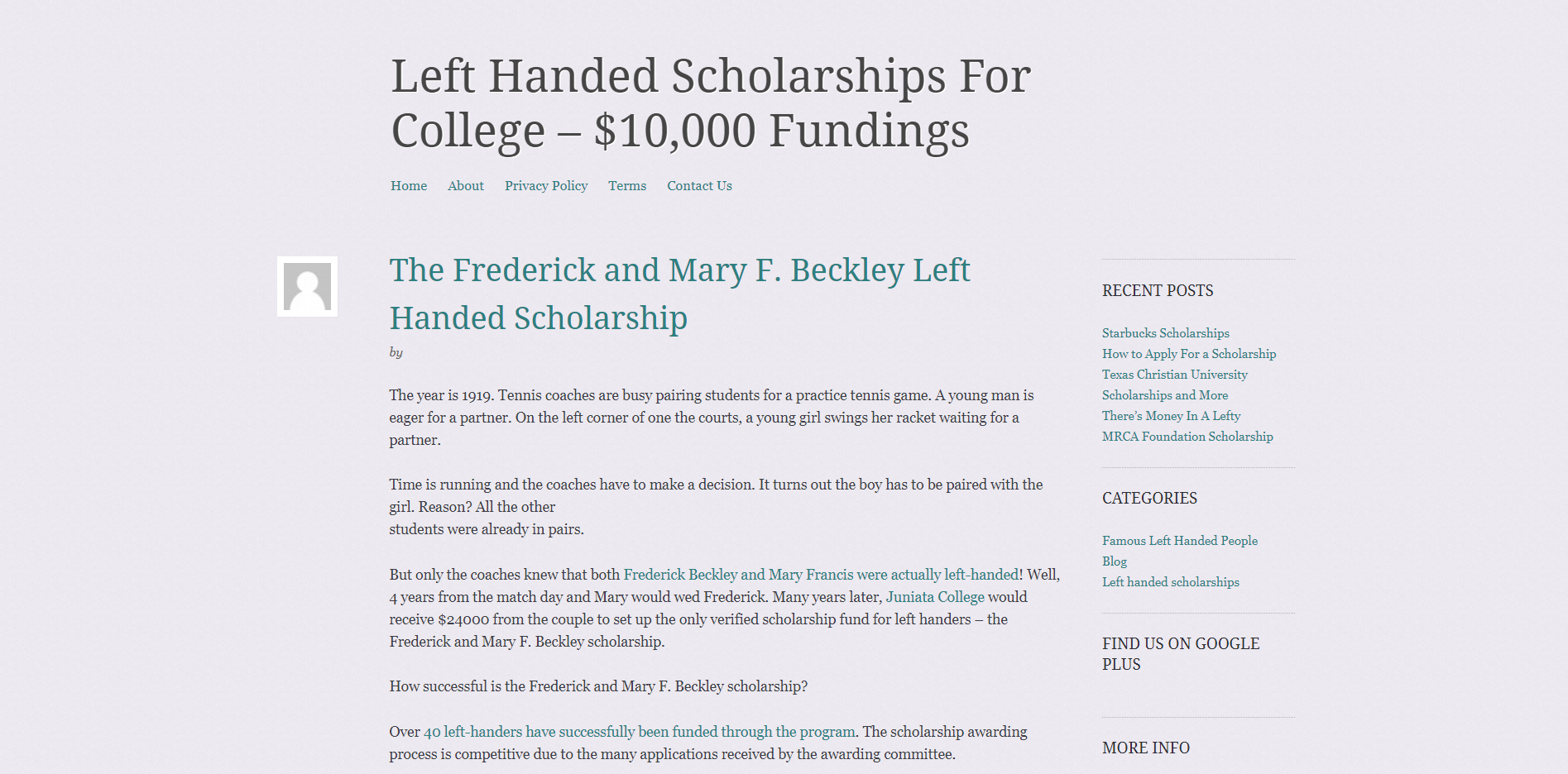Open the Frederick and Mary F. Beckley post
1568x774 pixels.
pyautogui.click(x=679, y=293)
